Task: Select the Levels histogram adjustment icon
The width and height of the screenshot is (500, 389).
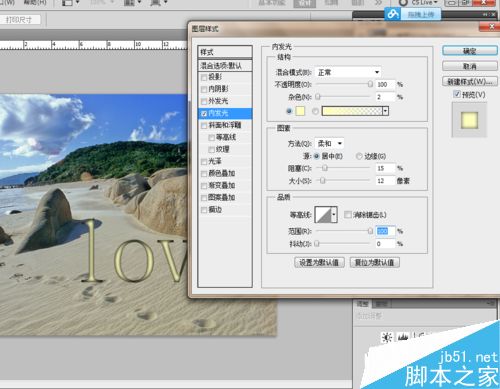Action: point(403,337)
